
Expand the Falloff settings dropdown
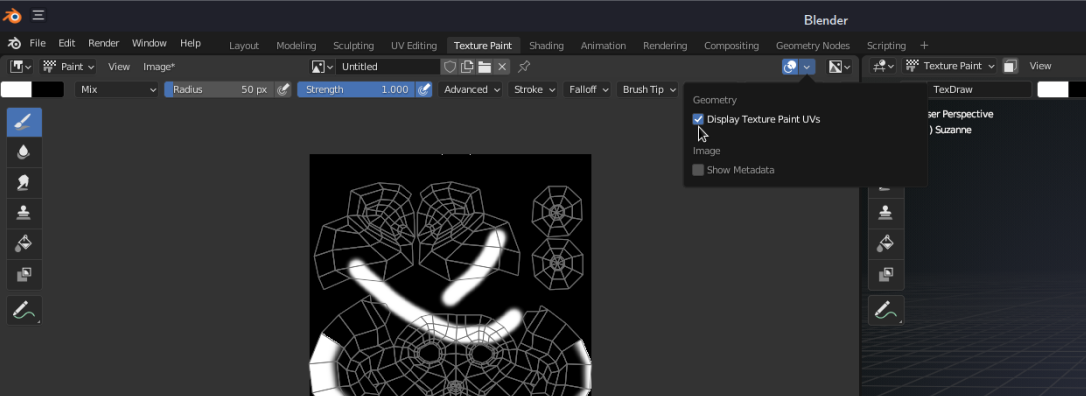(x=587, y=89)
